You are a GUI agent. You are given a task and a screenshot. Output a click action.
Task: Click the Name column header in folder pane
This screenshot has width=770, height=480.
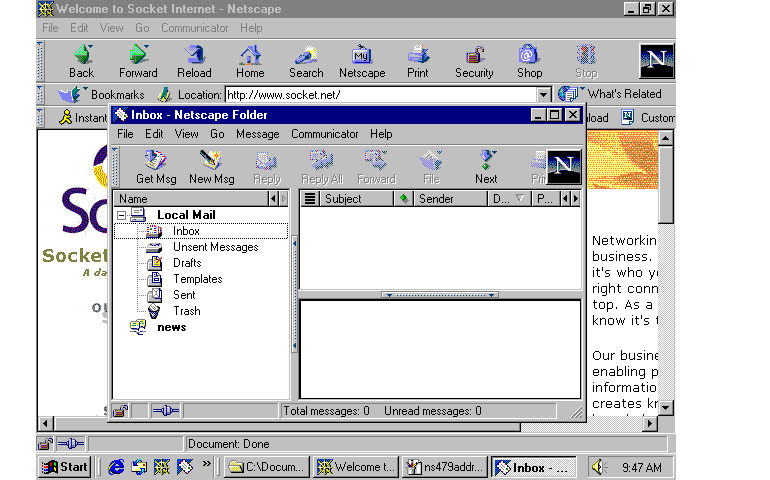192,199
